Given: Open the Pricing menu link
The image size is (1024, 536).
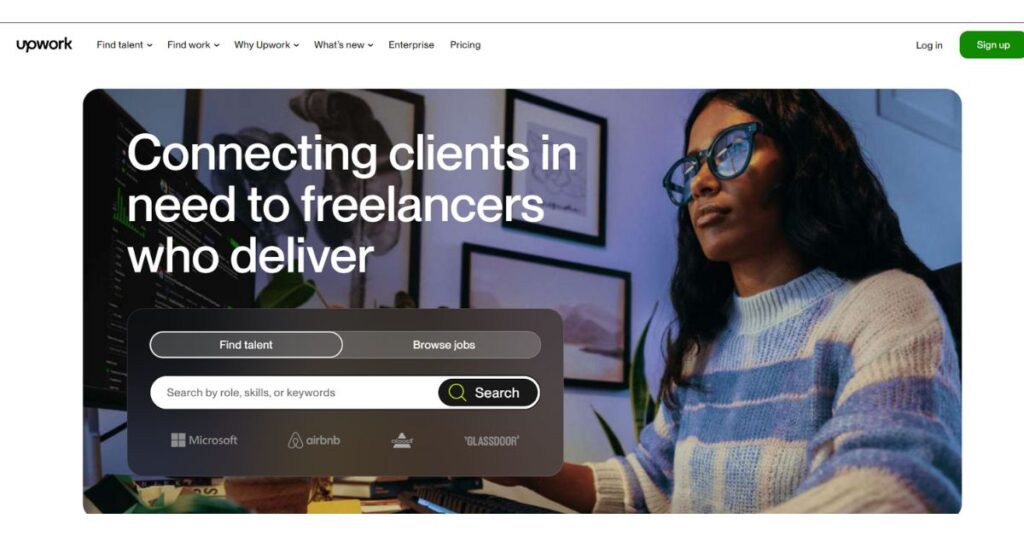Looking at the screenshot, I should click(x=465, y=45).
